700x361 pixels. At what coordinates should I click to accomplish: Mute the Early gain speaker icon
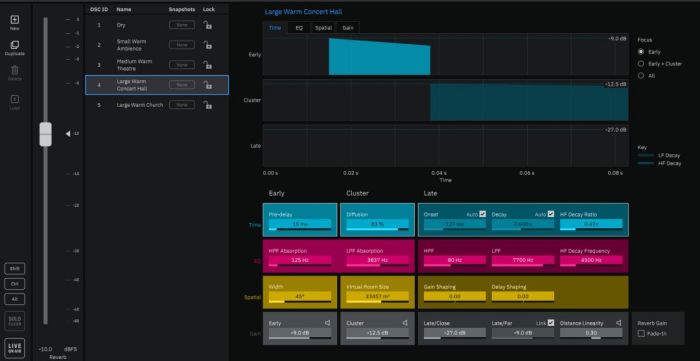click(x=328, y=323)
